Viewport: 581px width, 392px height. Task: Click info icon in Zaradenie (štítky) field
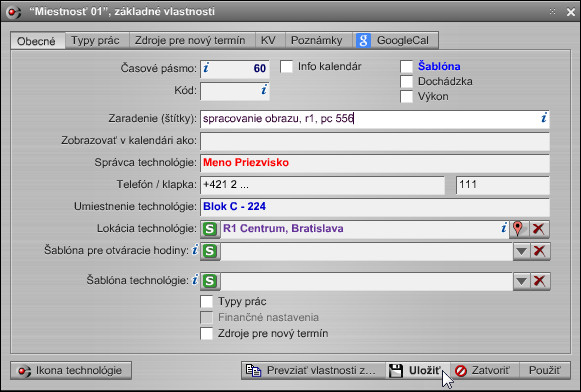544,118
